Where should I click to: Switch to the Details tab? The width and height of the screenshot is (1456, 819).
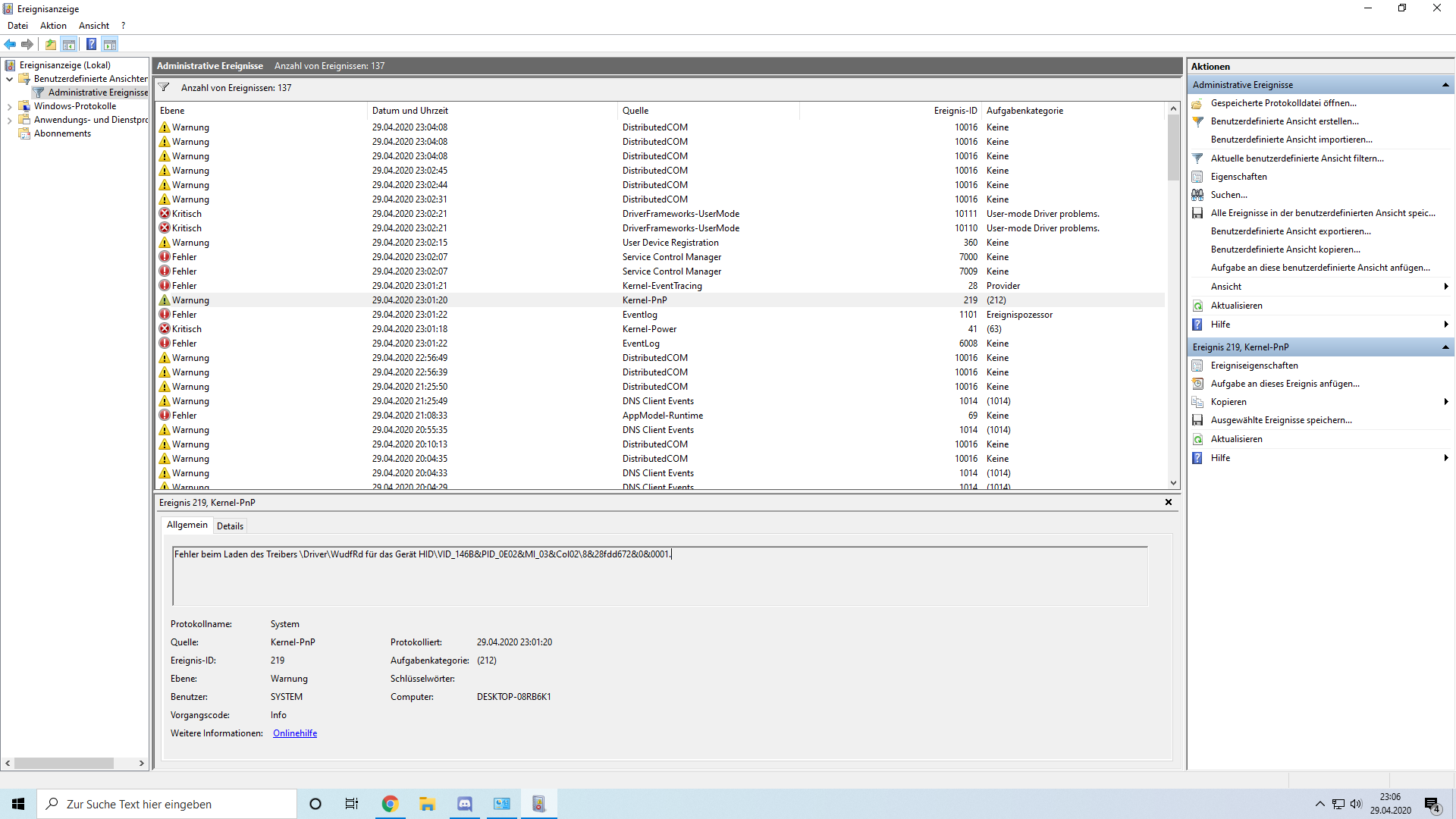coord(230,526)
